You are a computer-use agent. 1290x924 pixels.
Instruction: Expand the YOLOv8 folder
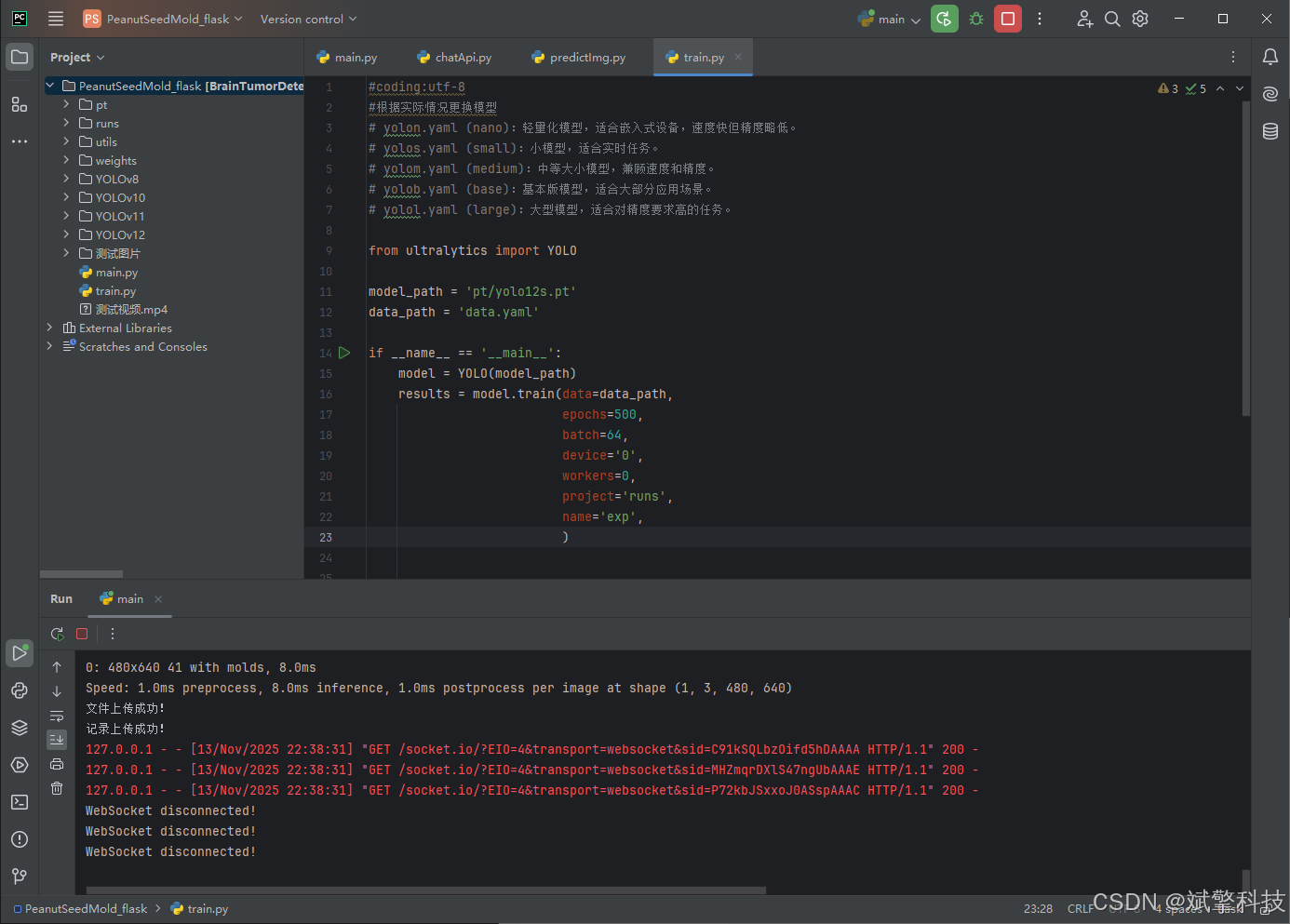66,179
